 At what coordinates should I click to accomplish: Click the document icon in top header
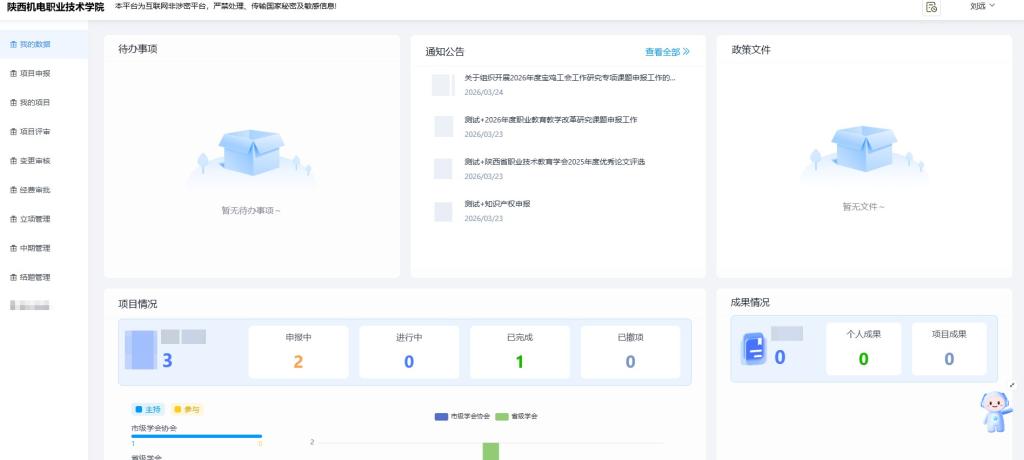pos(931,7)
